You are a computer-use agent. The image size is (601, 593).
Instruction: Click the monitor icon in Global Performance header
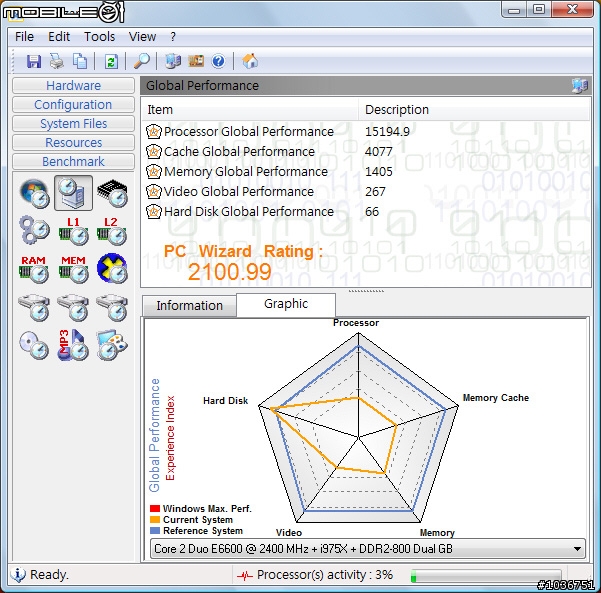[x=580, y=85]
